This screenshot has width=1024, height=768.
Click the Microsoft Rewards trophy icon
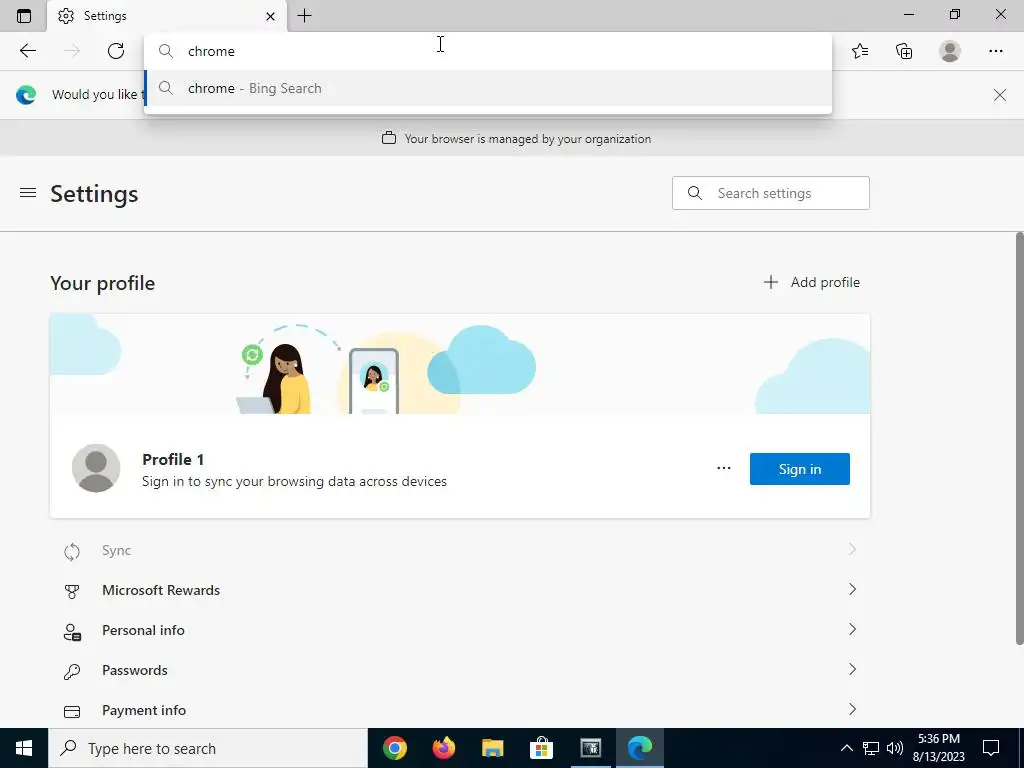click(x=72, y=592)
